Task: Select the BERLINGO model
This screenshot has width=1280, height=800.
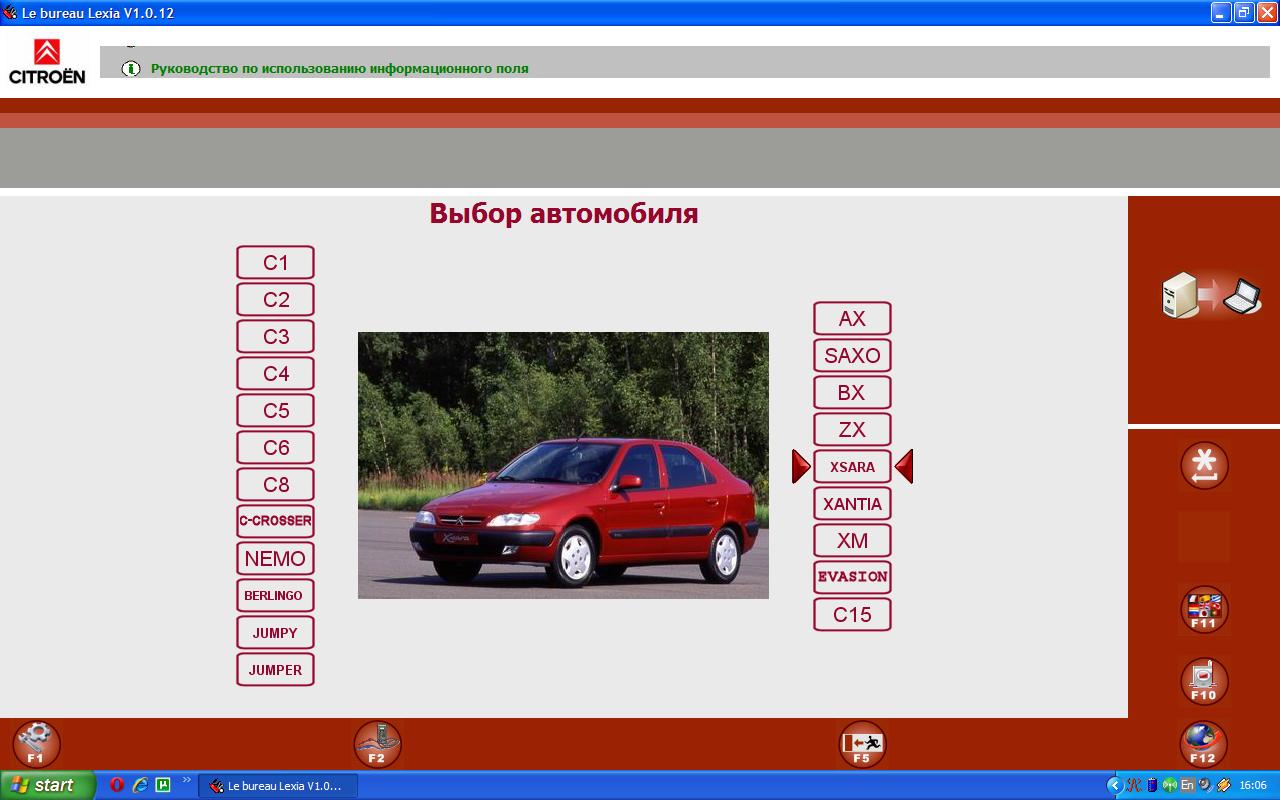Action: pos(275,596)
